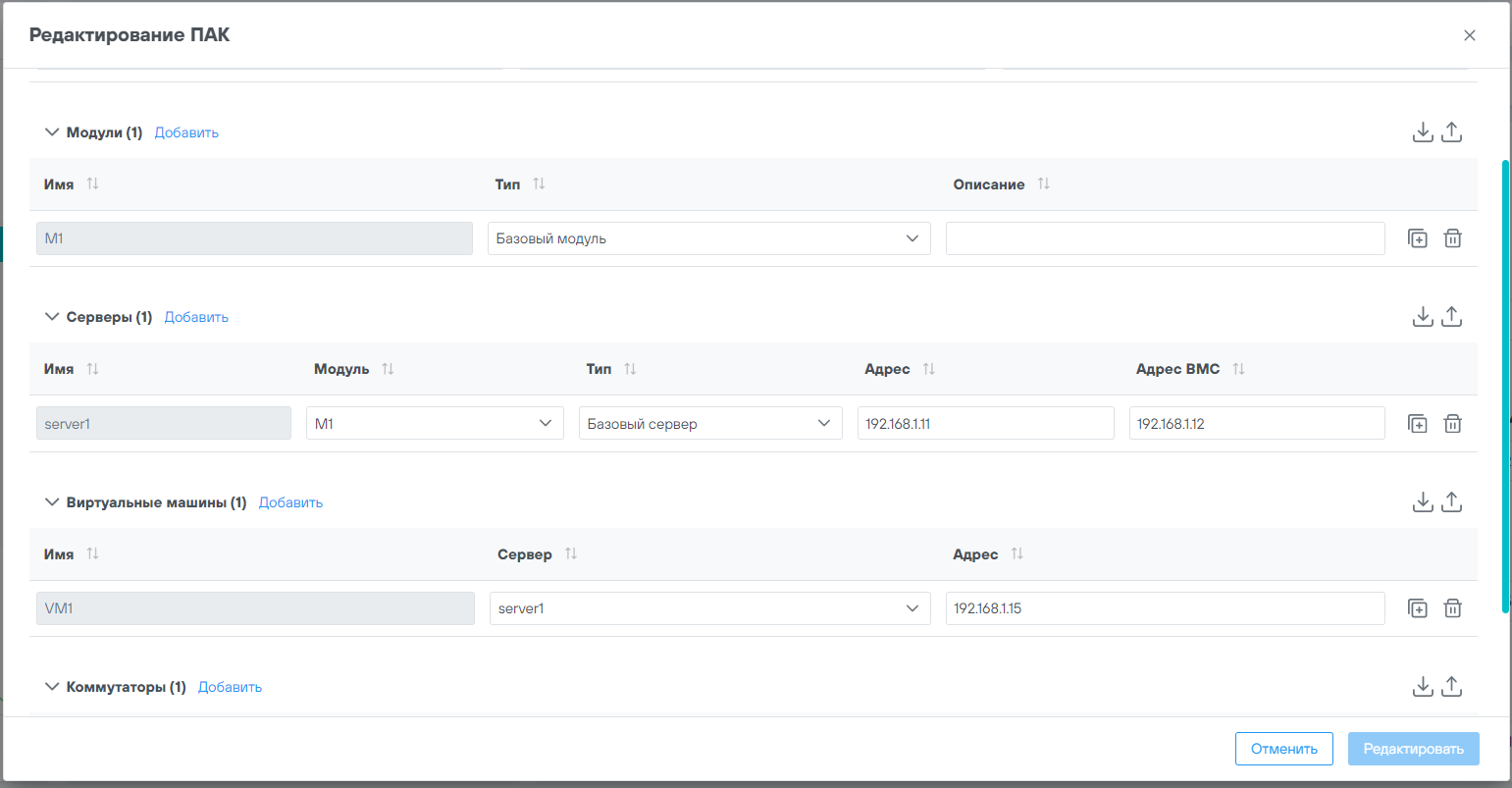
Task: Duplicate the M1 module row
Action: click(x=1418, y=238)
